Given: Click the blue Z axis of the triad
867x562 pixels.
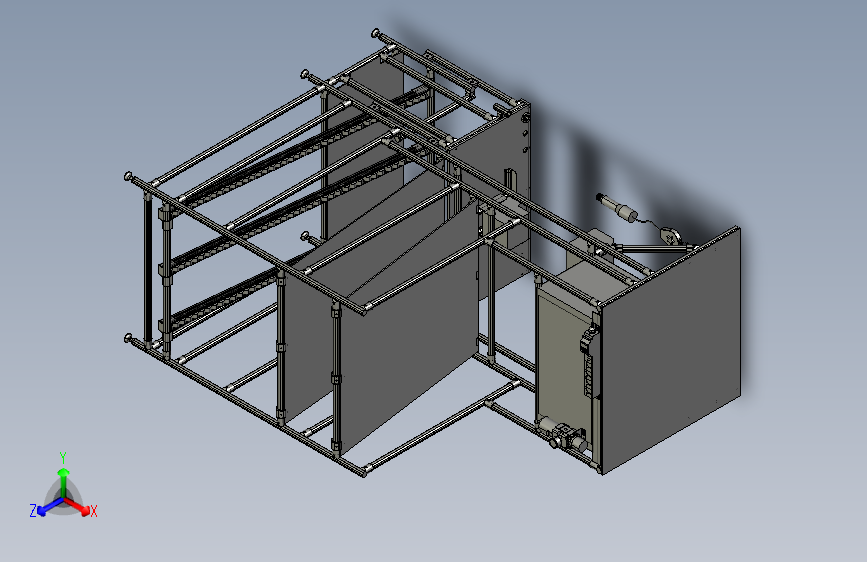Looking at the screenshot, I should (50, 506).
